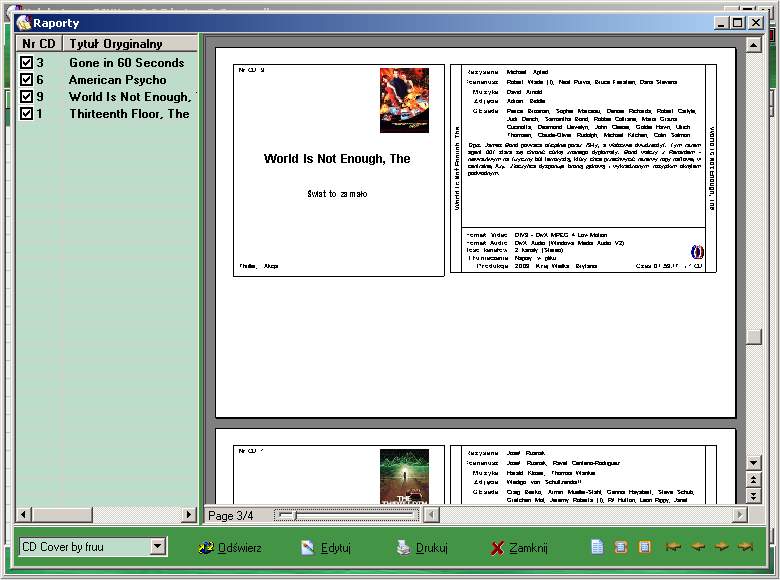Click the third page-layout icon
Screen dimensions: 780x580
[645, 547]
